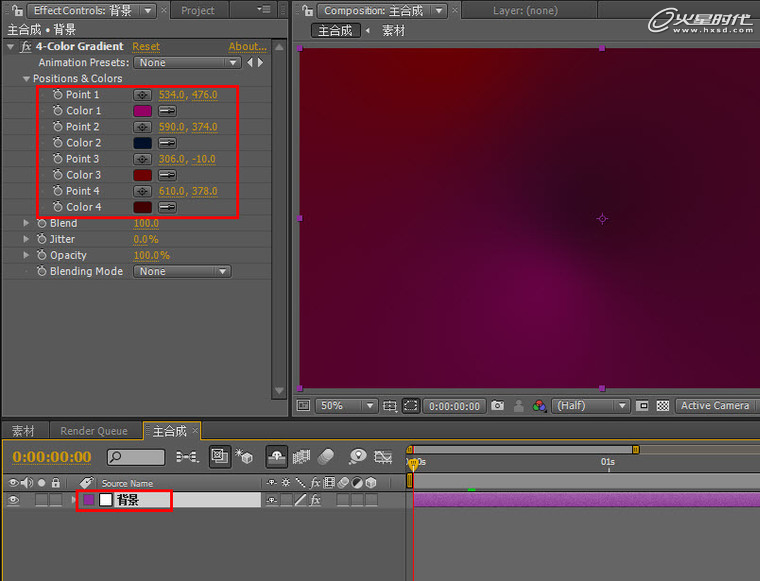Take snapshot with the camera icon
This screenshot has height=581, width=760.
click(497, 405)
